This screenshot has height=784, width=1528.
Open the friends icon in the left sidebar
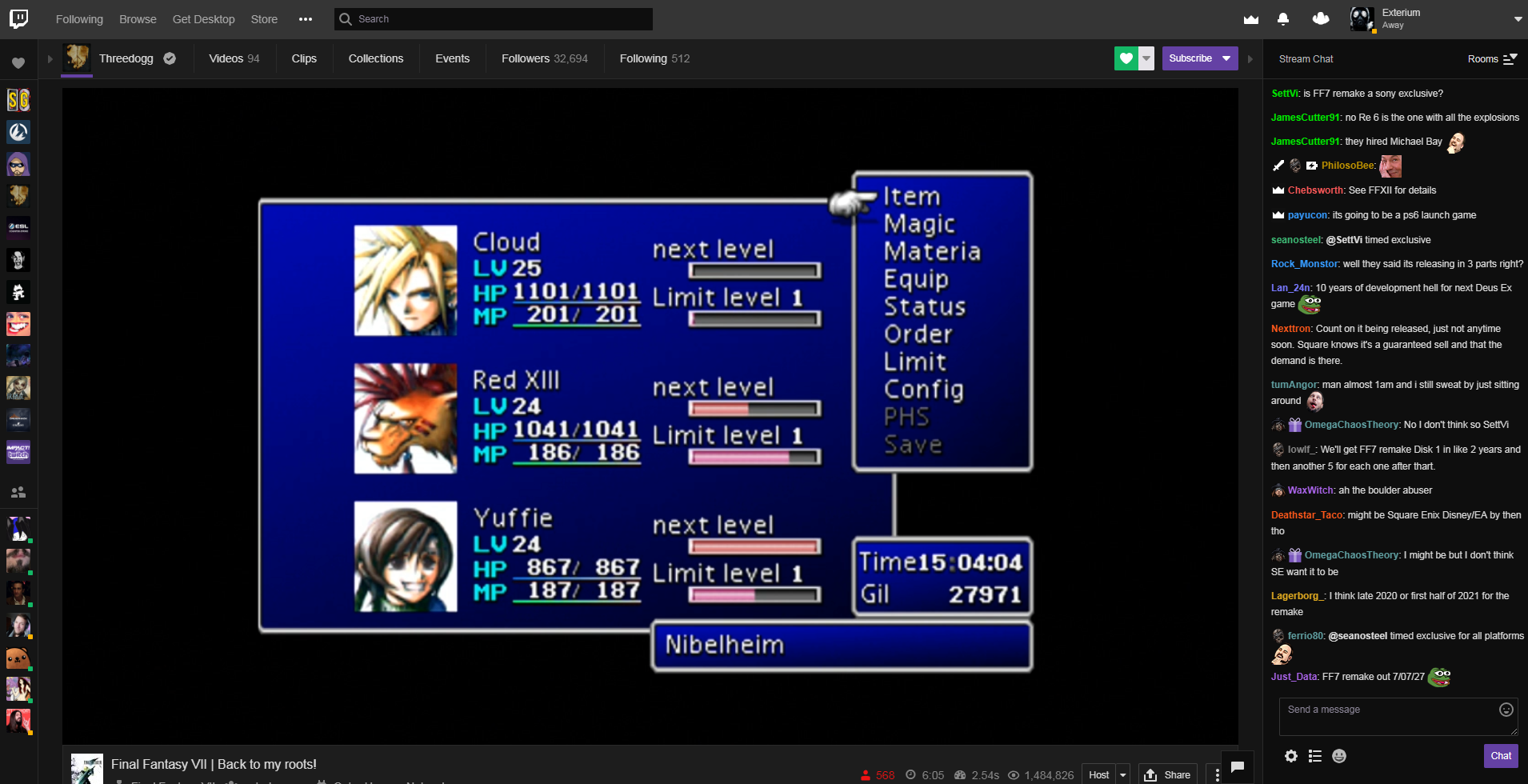click(18, 490)
